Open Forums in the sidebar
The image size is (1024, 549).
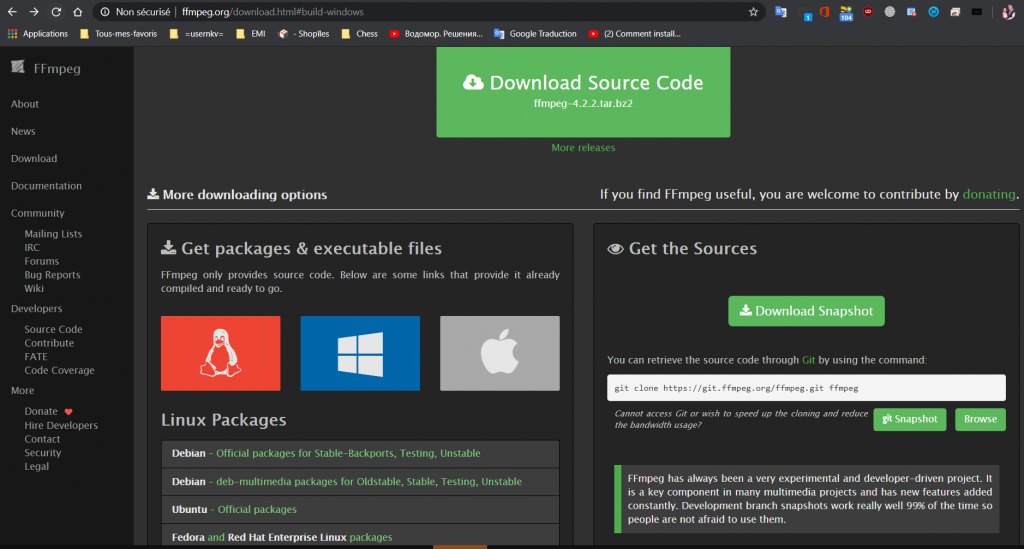click(x=41, y=261)
